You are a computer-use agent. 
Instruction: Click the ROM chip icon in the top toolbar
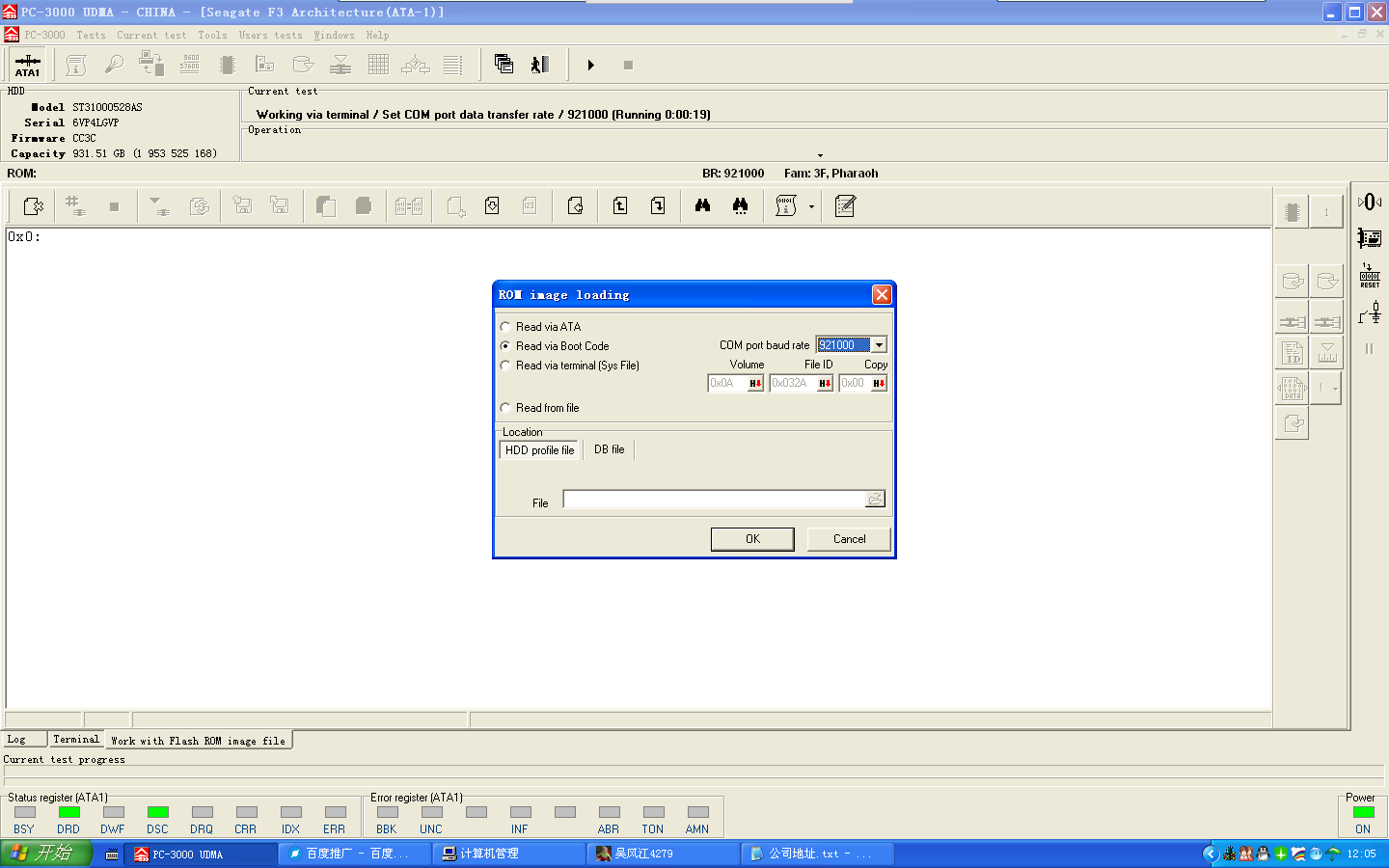point(227,65)
